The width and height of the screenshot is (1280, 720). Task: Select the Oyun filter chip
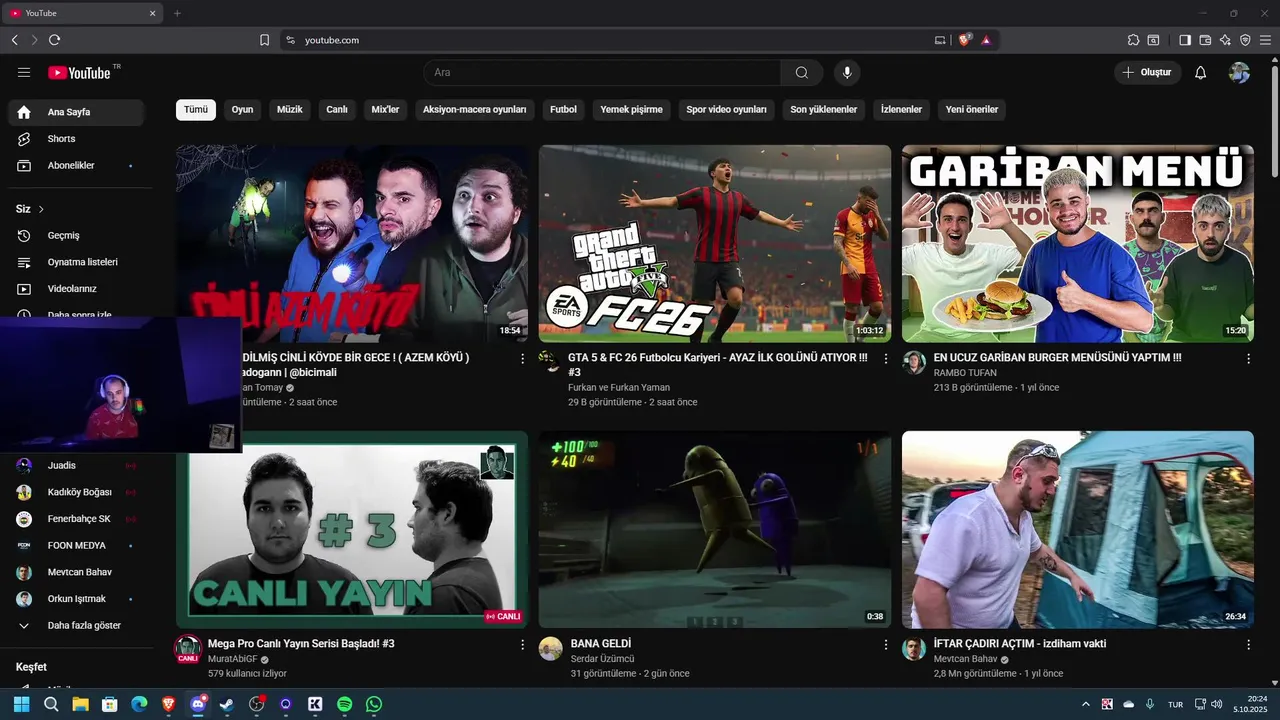pyautogui.click(x=243, y=110)
